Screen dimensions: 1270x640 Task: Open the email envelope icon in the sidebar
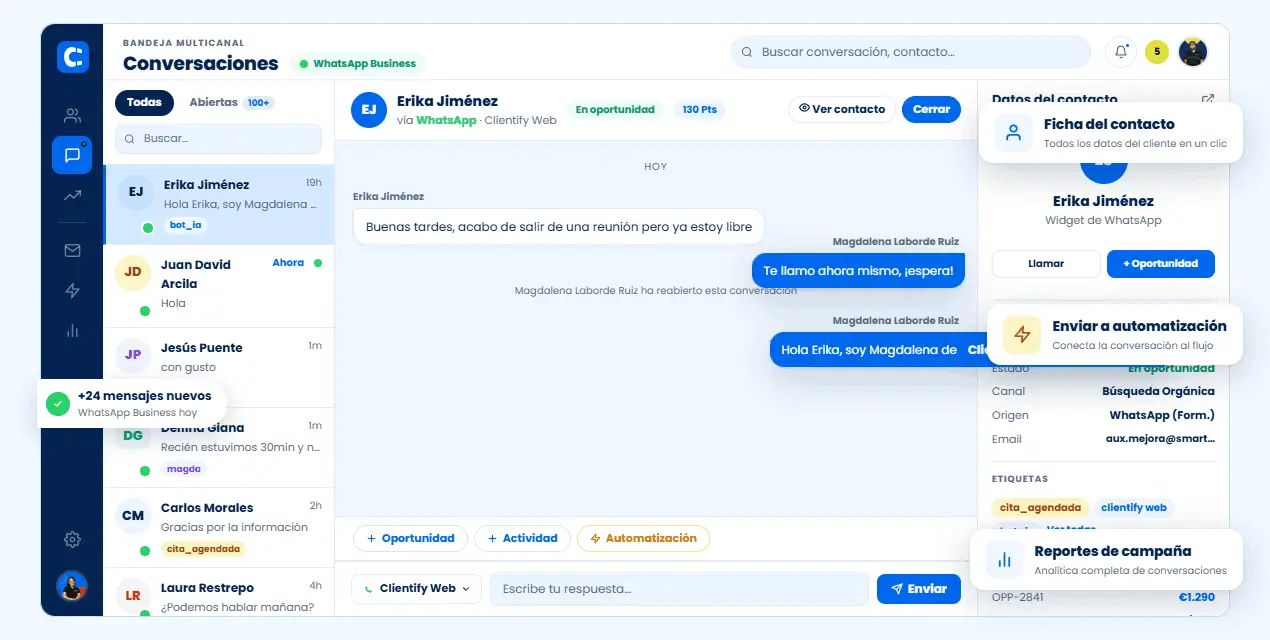[72, 251]
